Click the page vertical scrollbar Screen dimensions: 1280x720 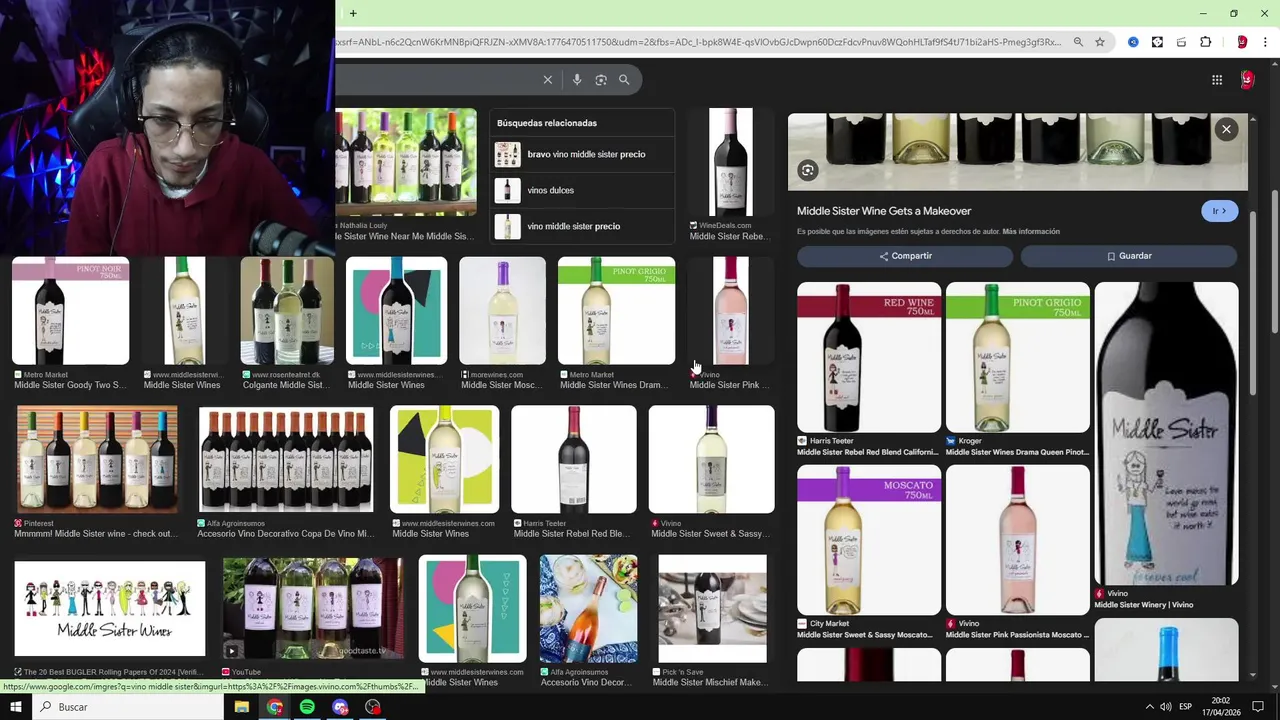click(1274, 260)
